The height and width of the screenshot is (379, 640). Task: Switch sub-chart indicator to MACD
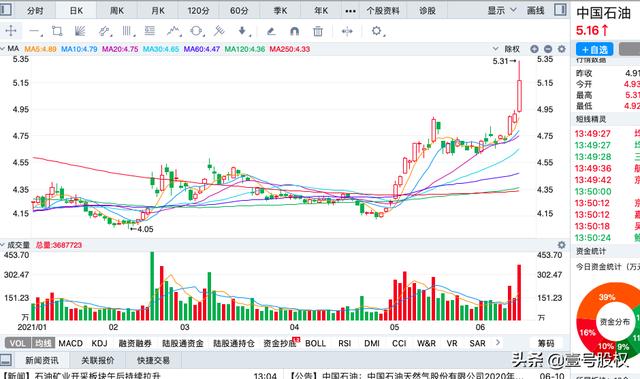(x=70, y=343)
